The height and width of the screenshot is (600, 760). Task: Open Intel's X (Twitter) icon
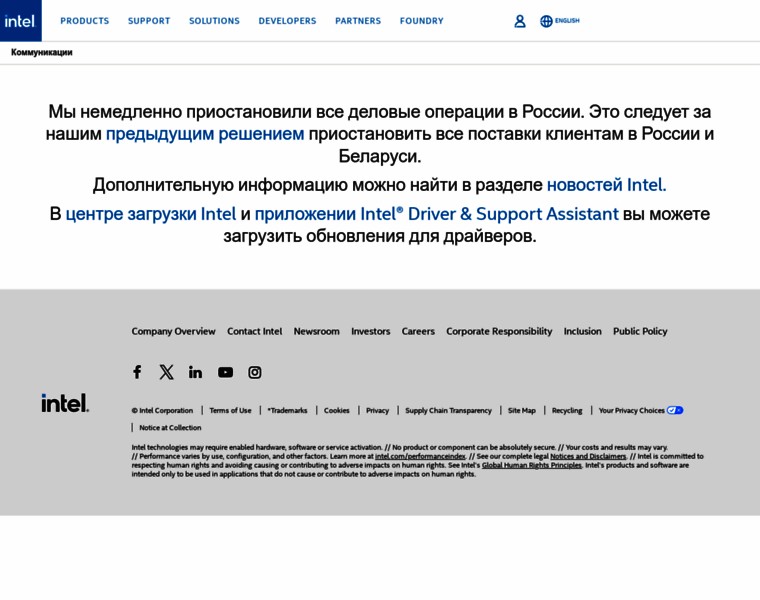click(x=166, y=372)
